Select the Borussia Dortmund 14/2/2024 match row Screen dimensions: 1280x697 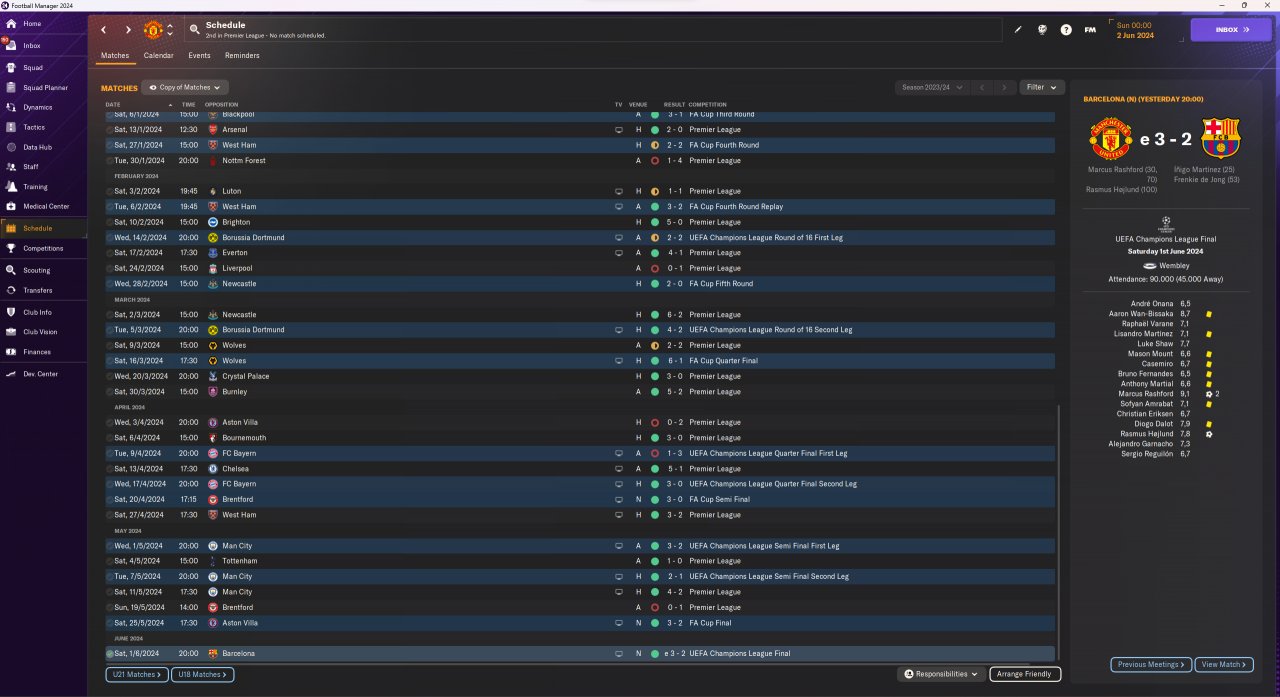pyautogui.click(x=580, y=237)
